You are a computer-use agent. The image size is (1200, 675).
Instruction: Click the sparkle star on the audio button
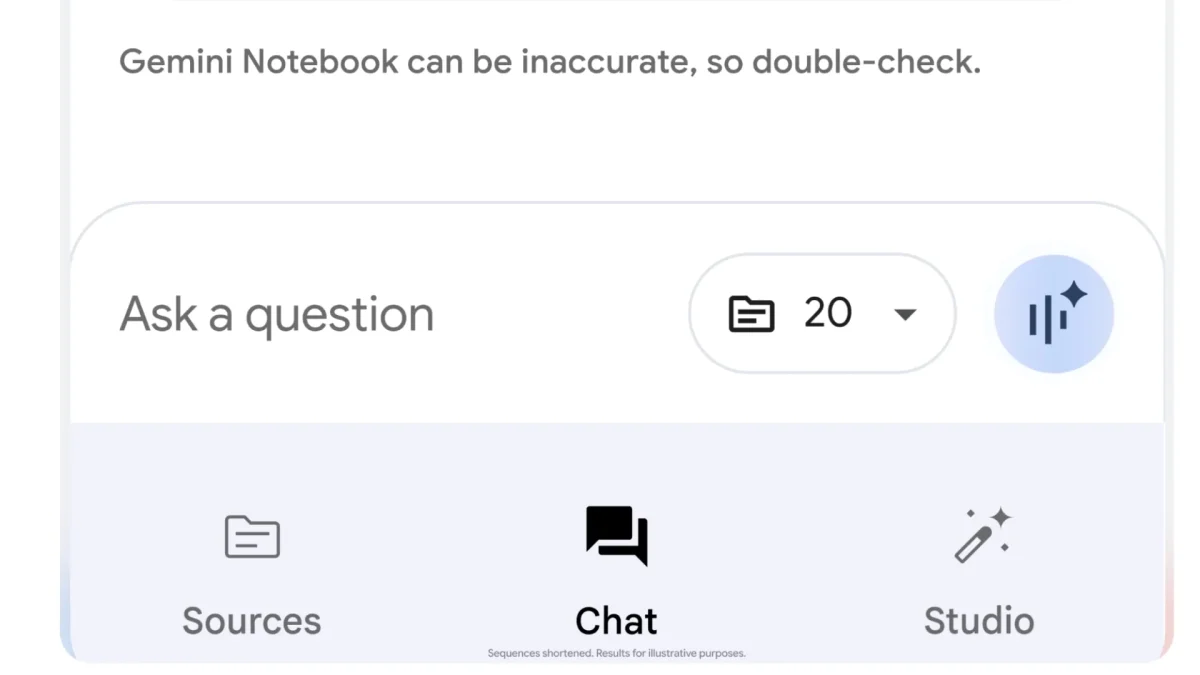[1074, 294]
